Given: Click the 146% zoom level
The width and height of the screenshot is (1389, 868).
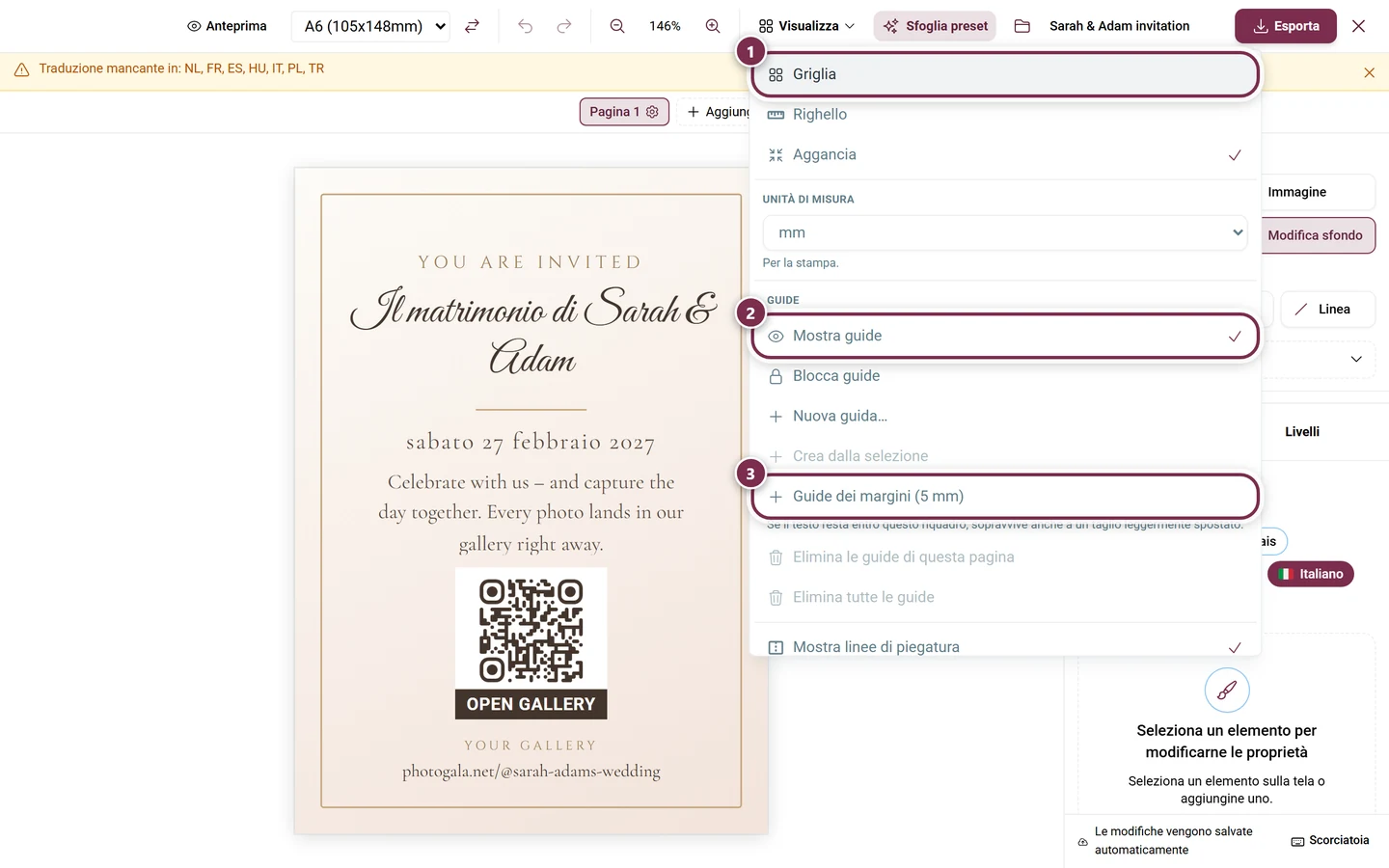Looking at the screenshot, I should pyautogui.click(x=665, y=26).
